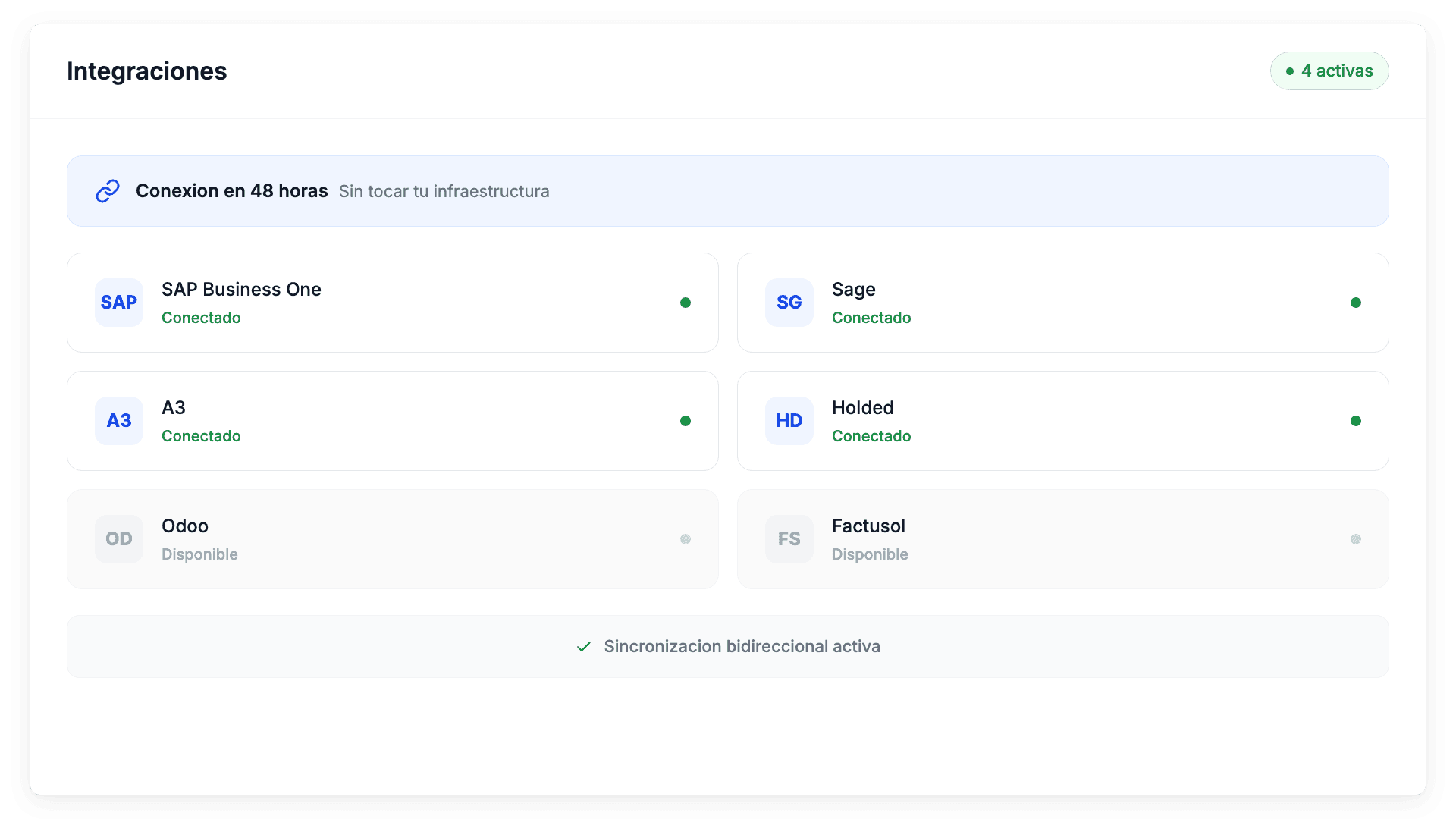Click the Sincronizacion bidireccional activa bar
This screenshot has width=1456, height=819.
(x=726, y=646)
